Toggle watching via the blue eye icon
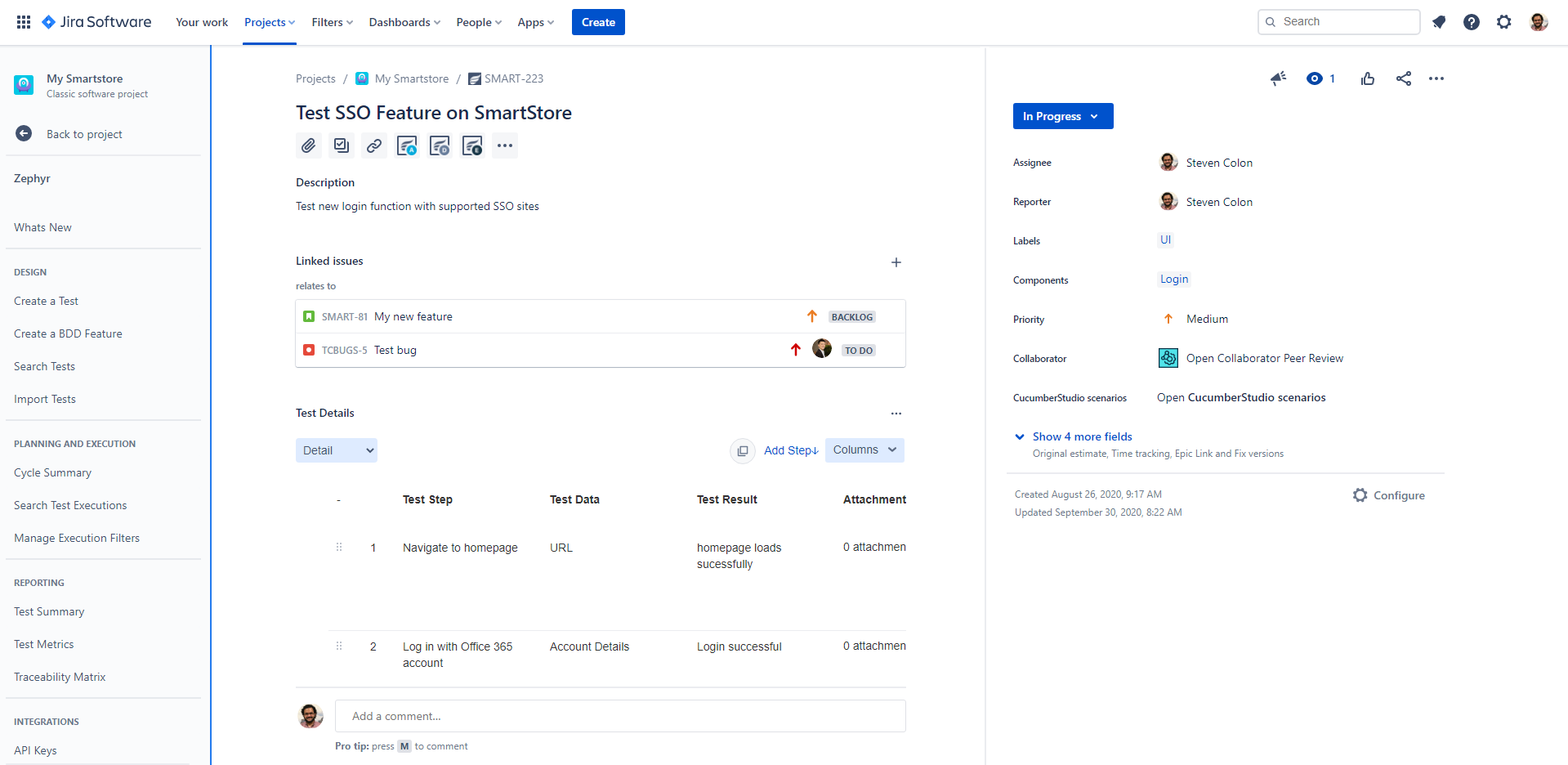This screenshot has height=765, width=1568. (1315, 78)
